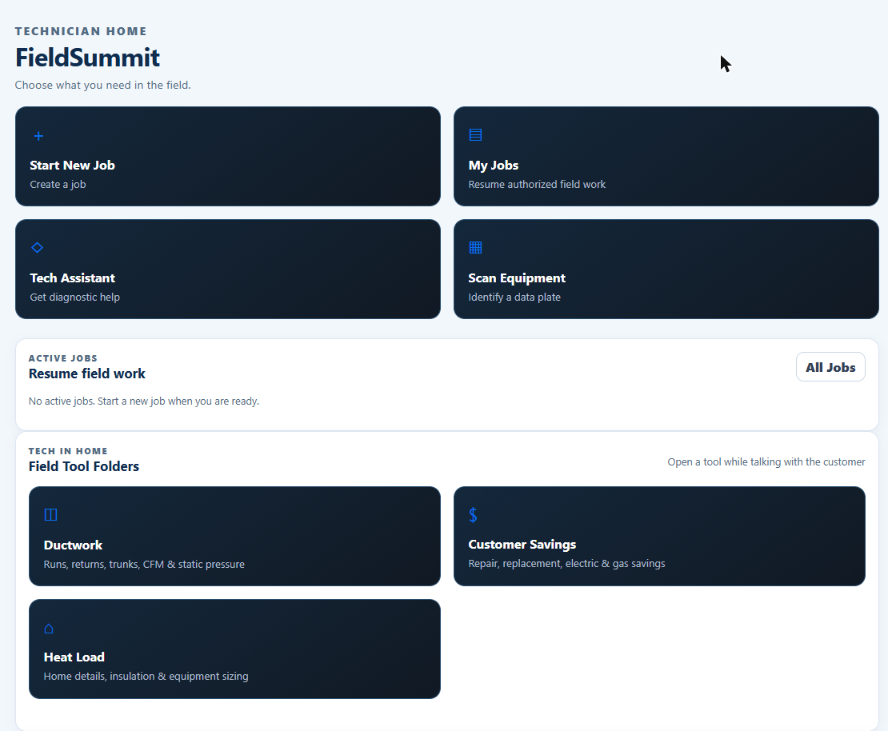The height and width of the screenshot is (731, 888).
Task: Click "Repair, replacement, electric & gas savings"
Action: (x=567, y=563)
